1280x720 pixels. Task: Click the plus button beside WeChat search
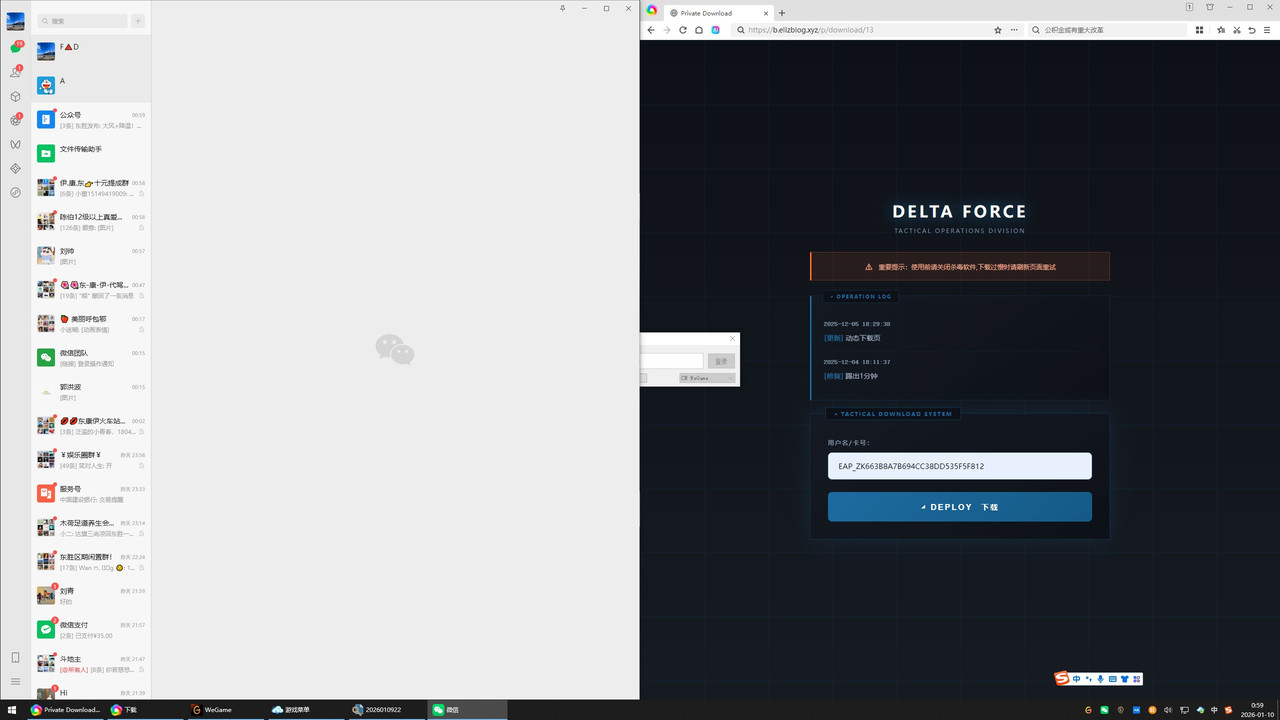138,21
